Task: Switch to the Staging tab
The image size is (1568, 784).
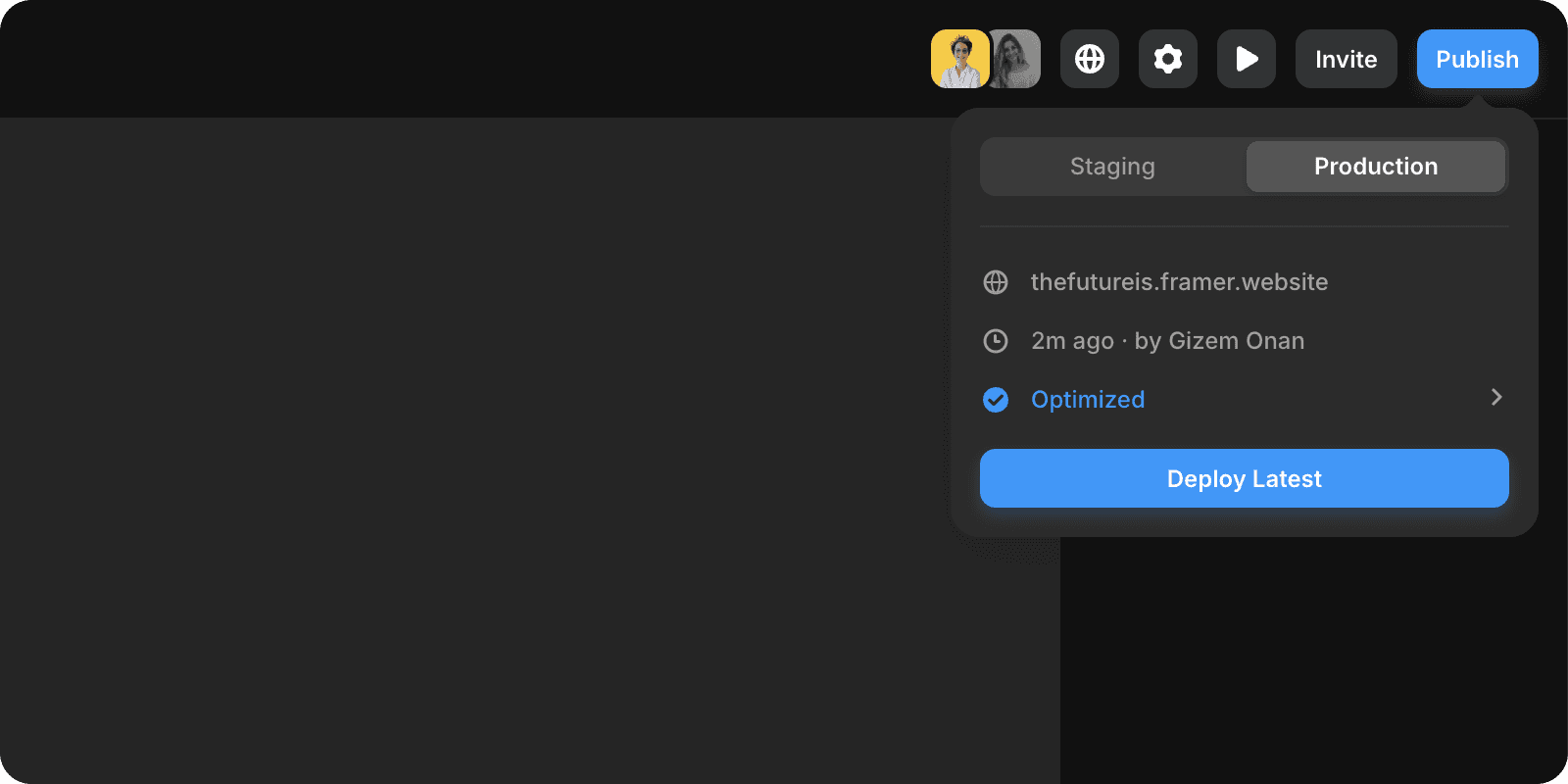Action: 1112,167
